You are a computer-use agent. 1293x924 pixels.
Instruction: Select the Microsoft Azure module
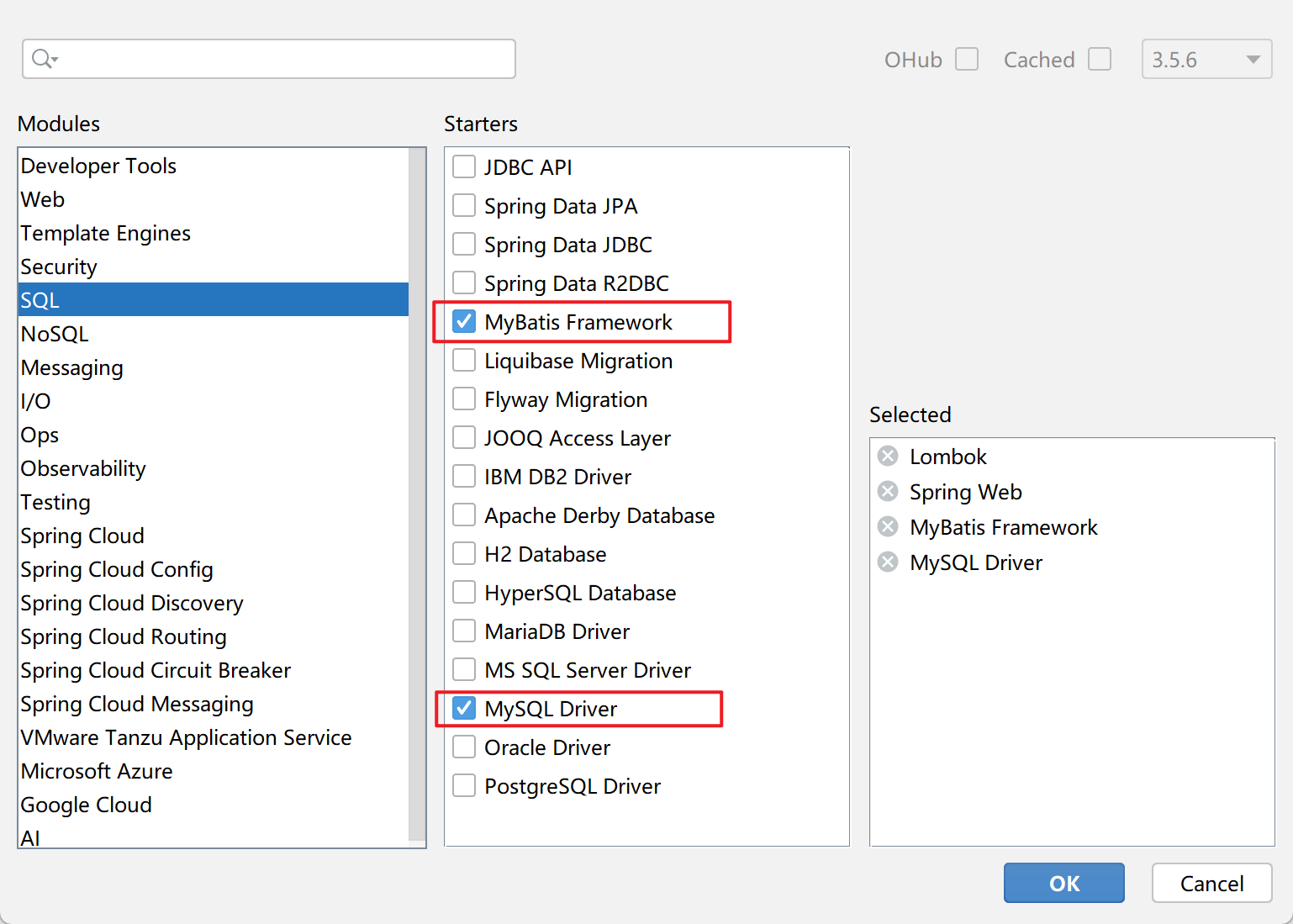click(x=214, y=771)
